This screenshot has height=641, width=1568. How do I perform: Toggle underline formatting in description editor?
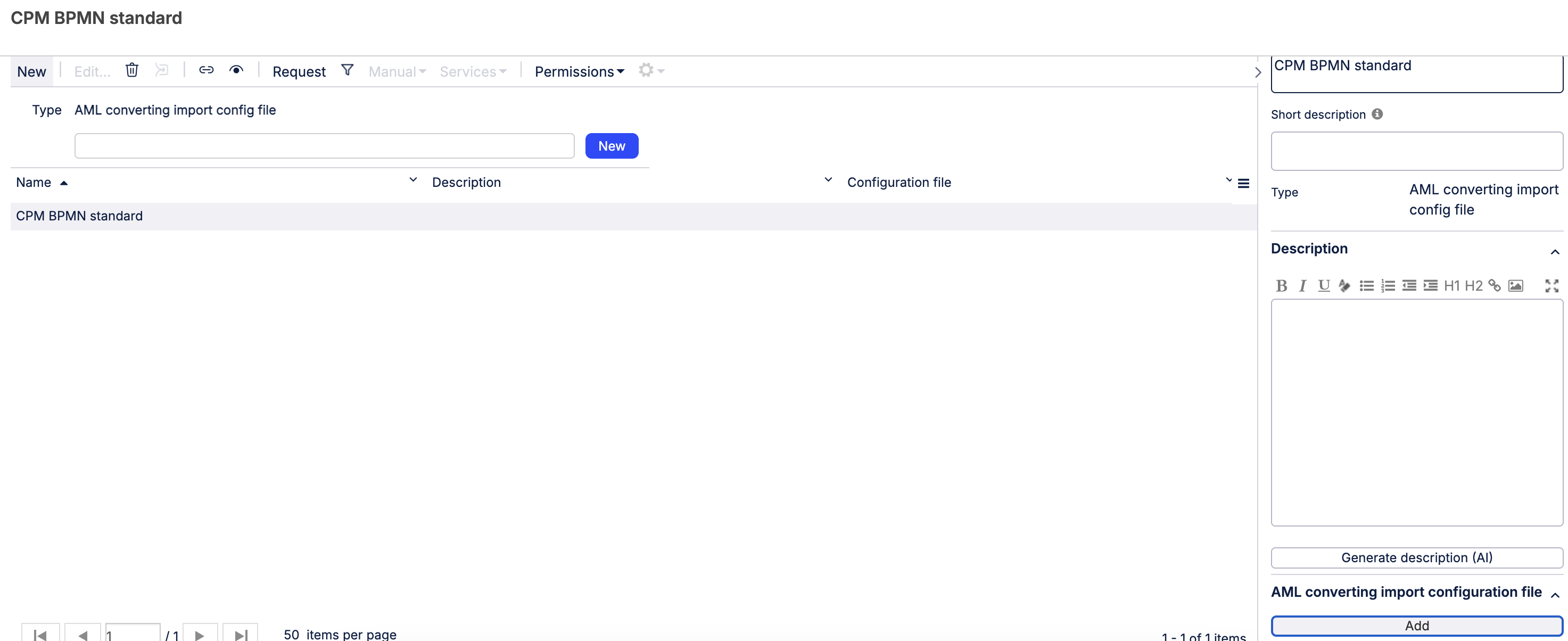(1323, 285)
